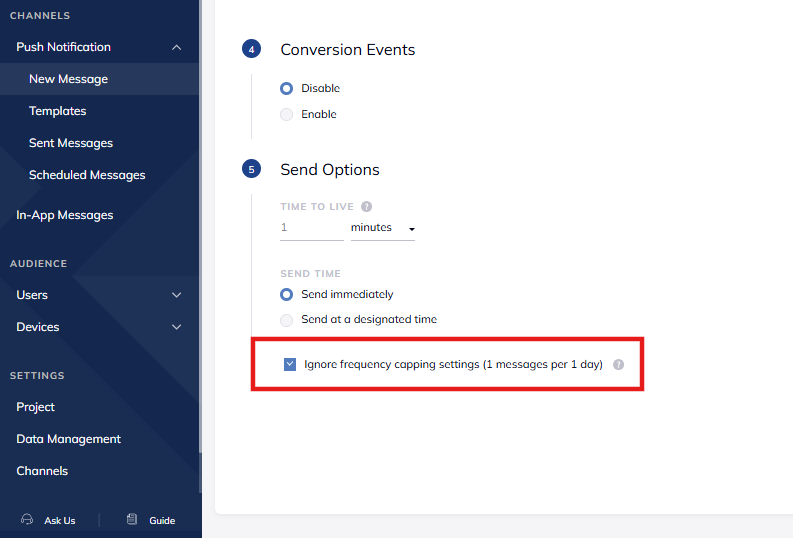Click the frequency capping help icon
The image size is (793, 538).
coord(618,365)
